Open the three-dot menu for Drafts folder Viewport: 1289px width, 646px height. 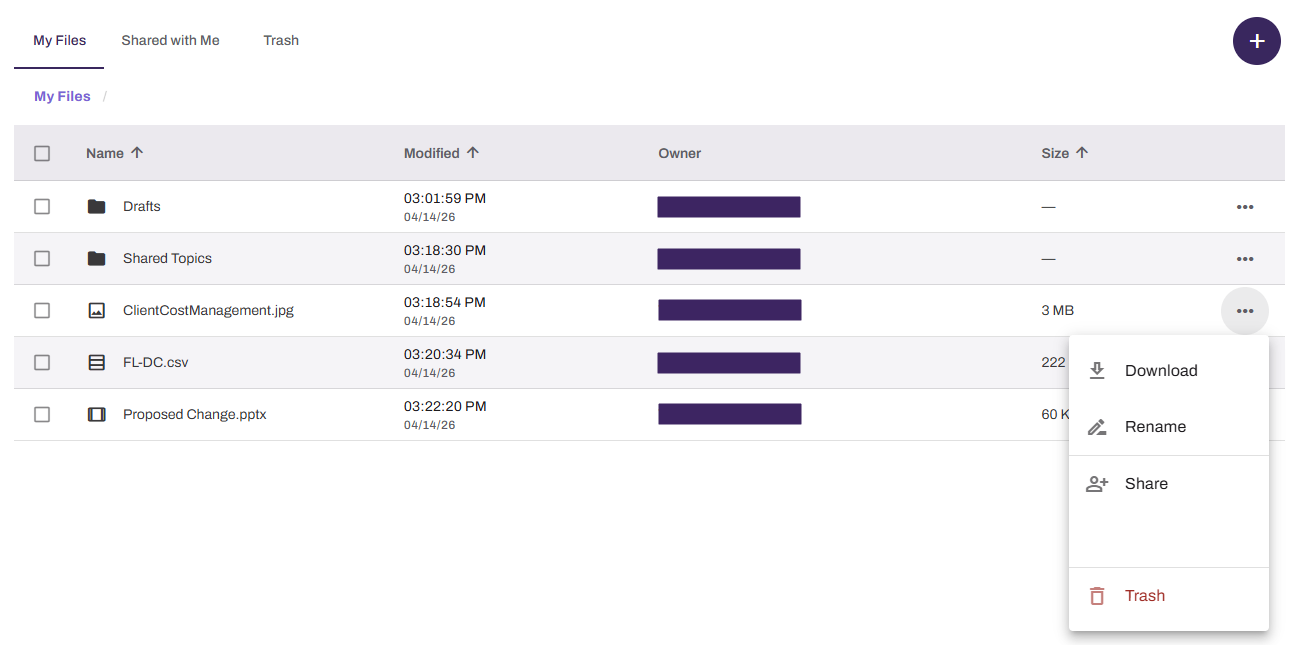(x=1245, y=207)
